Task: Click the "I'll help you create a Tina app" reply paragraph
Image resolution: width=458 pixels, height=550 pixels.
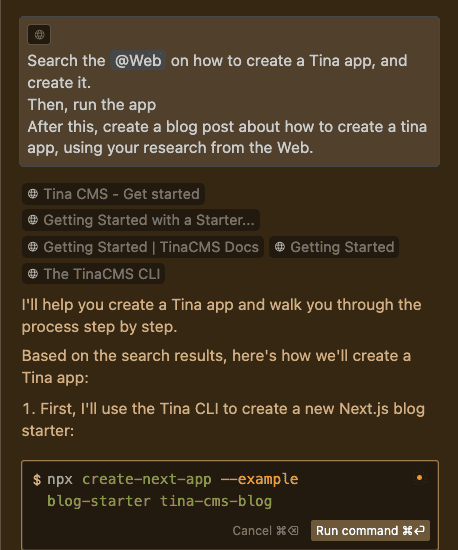Action: tap(221, 316)
